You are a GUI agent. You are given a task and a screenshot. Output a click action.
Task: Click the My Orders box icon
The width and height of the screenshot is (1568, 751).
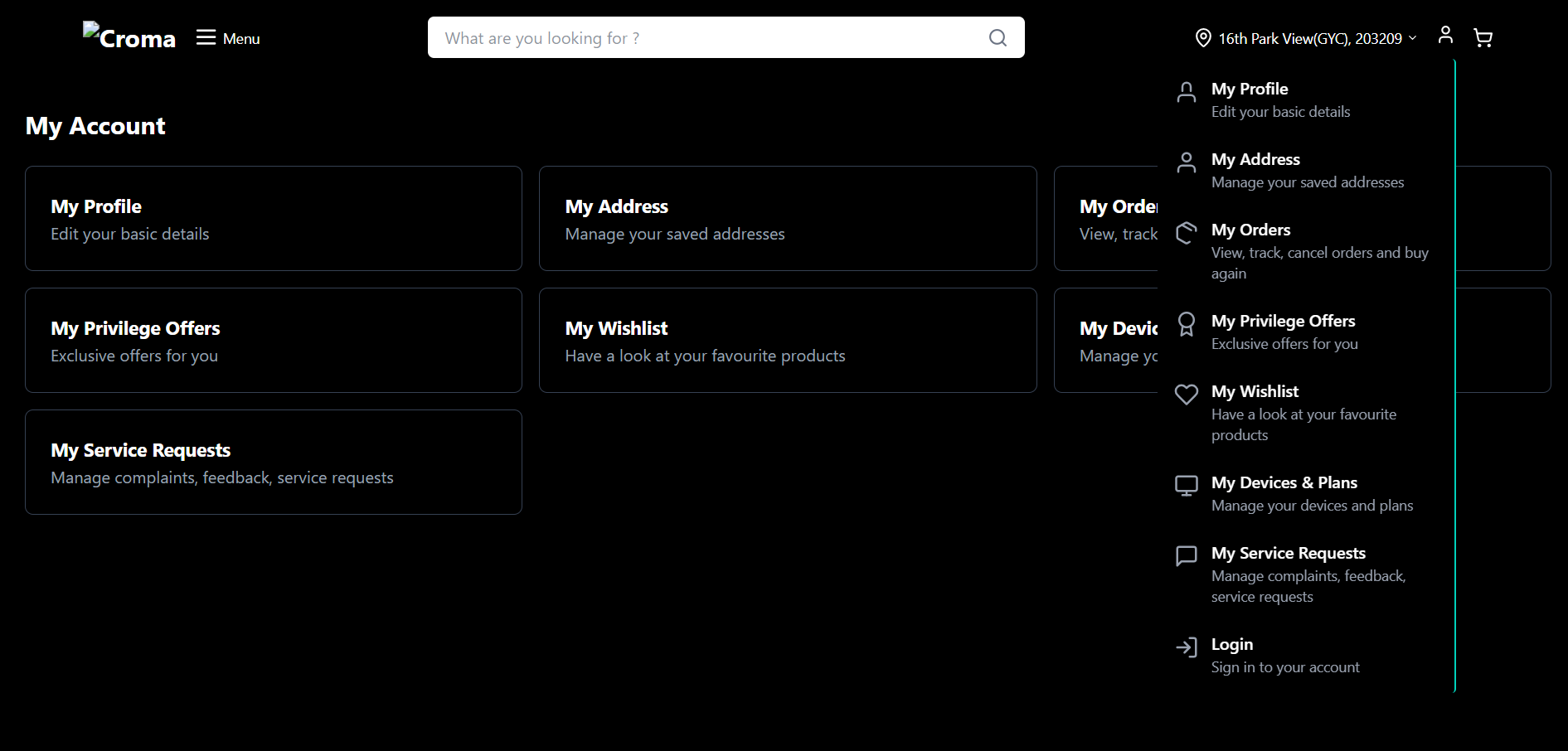tap(1187, 233)
